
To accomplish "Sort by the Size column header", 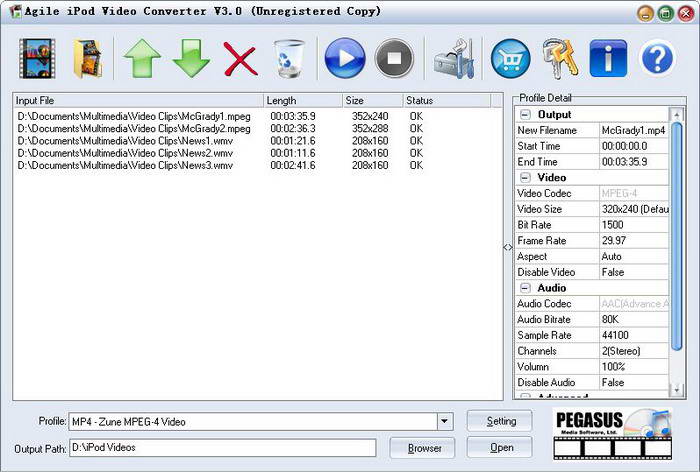I will tap(372, 100).
